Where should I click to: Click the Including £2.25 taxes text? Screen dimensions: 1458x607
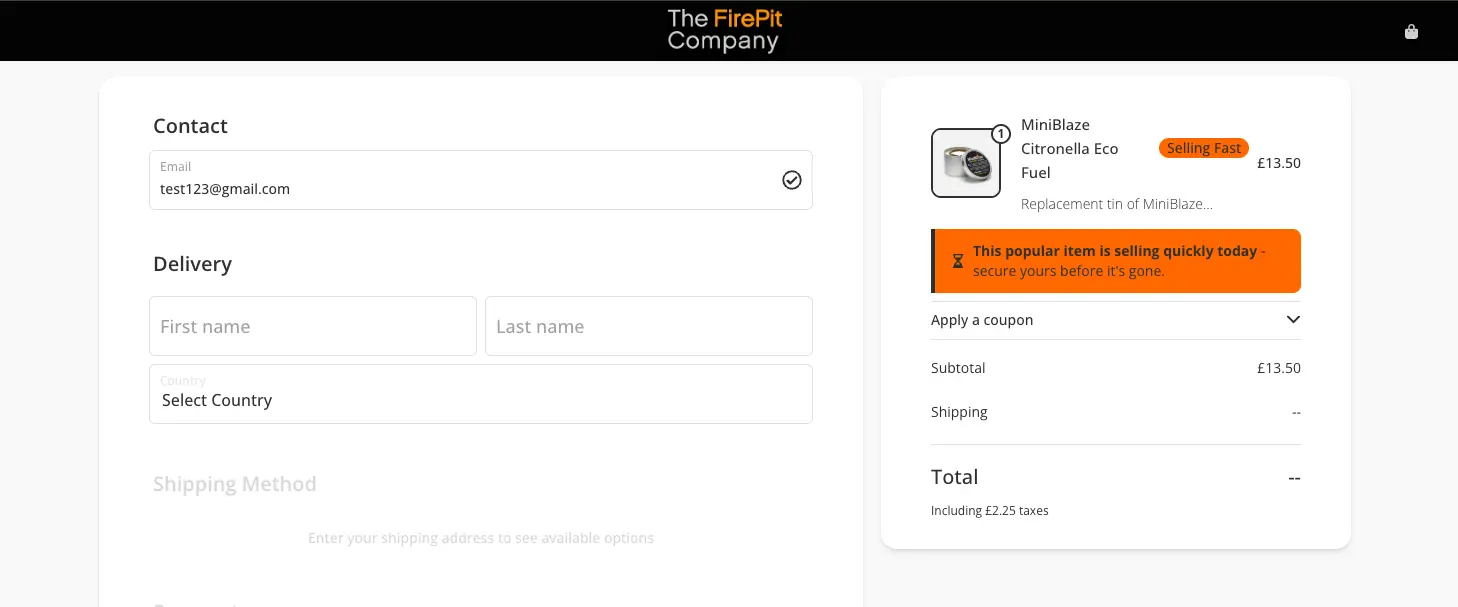[989, 510]
